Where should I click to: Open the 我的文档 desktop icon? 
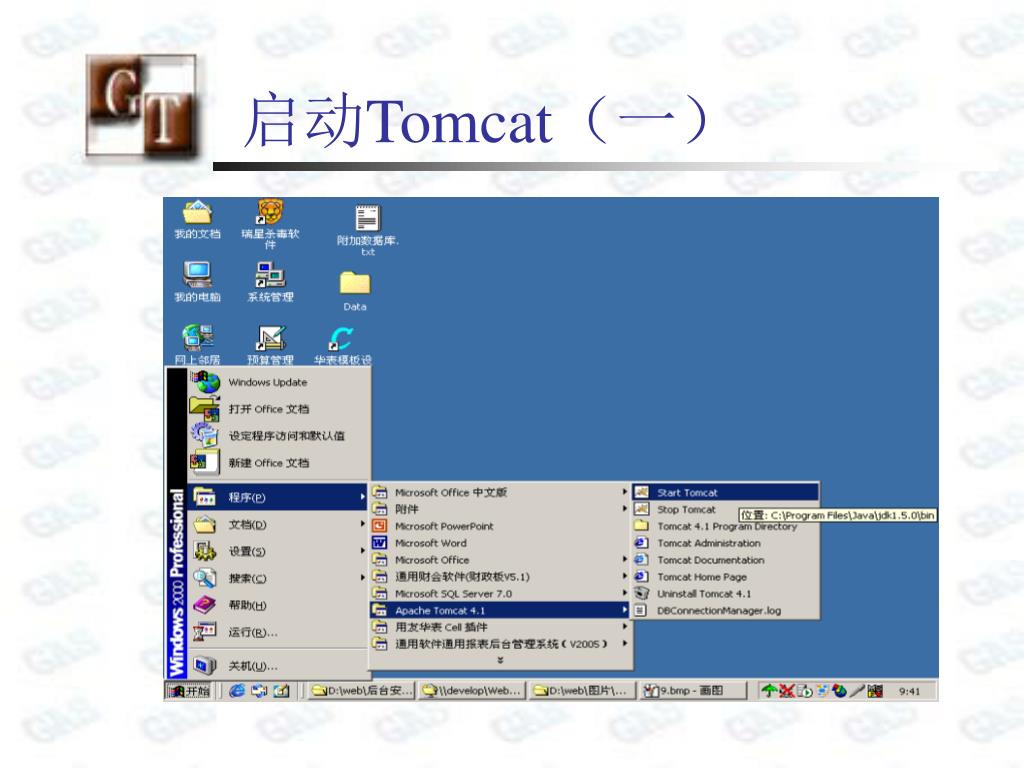tap(197, 219)
